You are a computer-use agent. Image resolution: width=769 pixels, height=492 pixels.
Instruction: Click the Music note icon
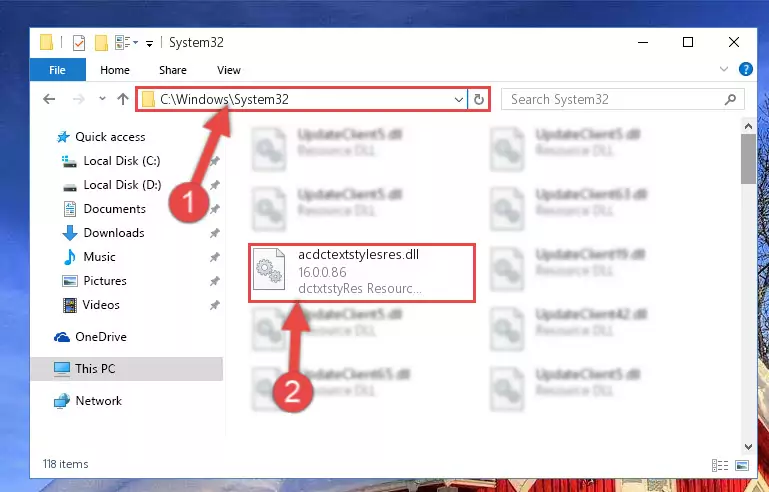tap(70, 257)
